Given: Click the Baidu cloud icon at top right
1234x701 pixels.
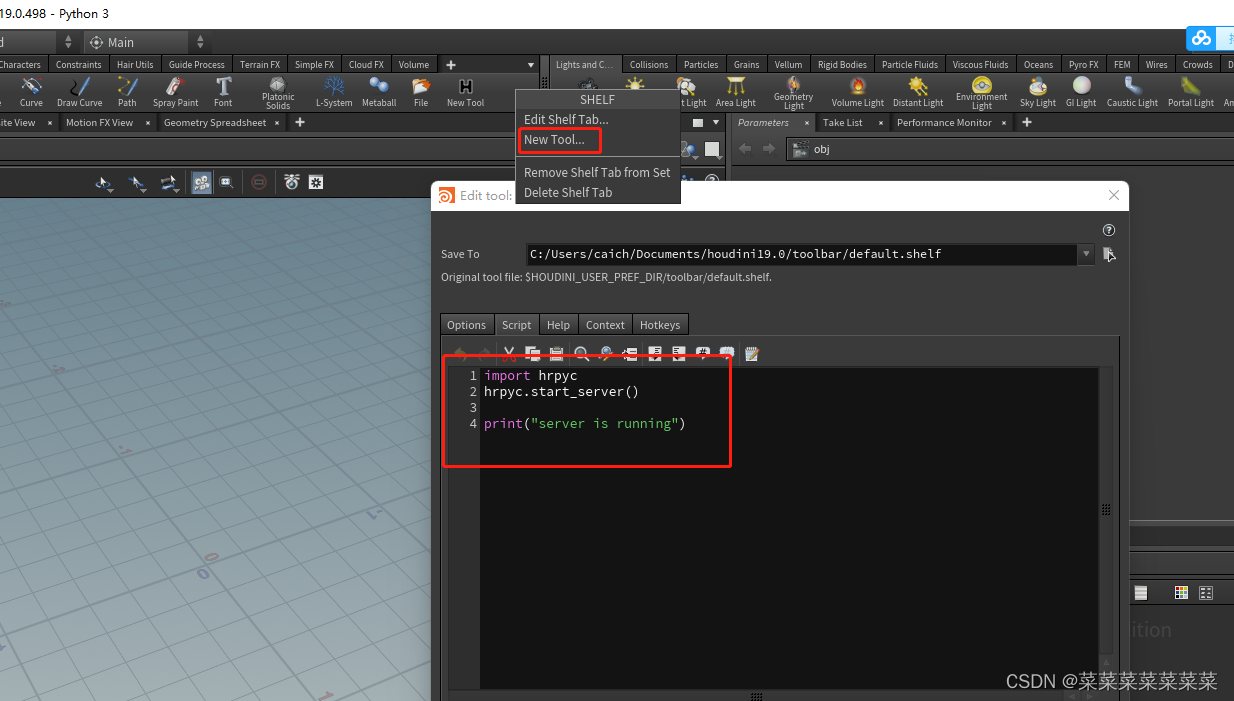Looking at the screenshot, I should (1201, 38).
